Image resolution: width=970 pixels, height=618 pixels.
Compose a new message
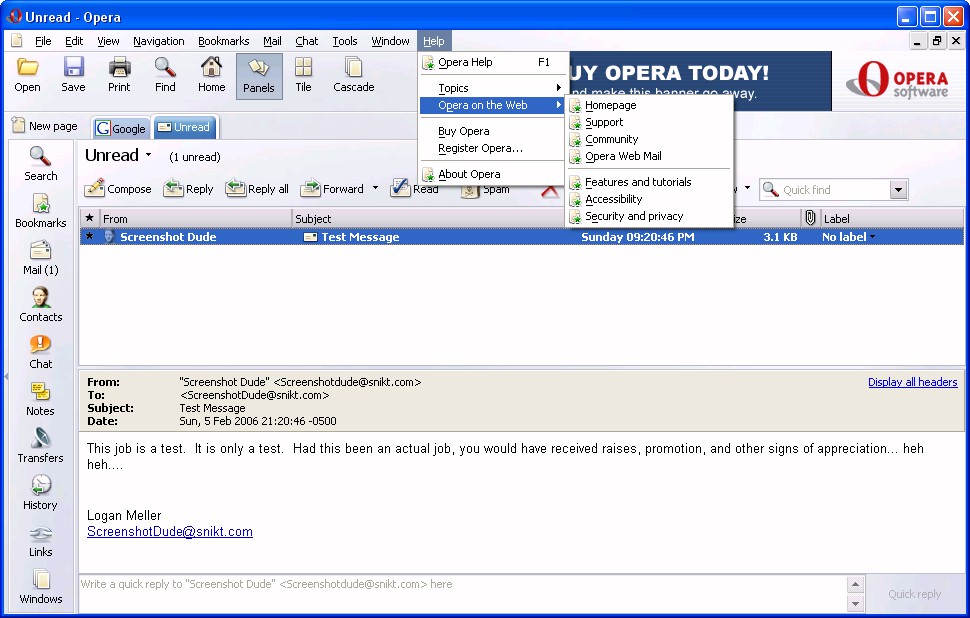118,188
